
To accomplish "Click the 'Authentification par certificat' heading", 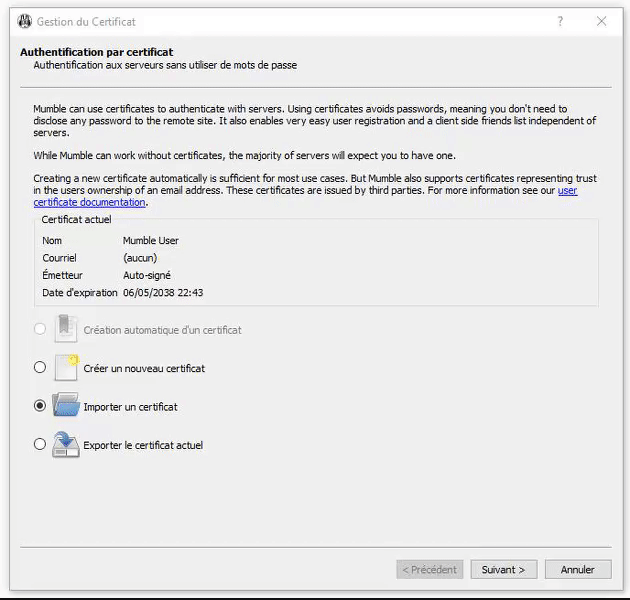I will tap(97, 52).
